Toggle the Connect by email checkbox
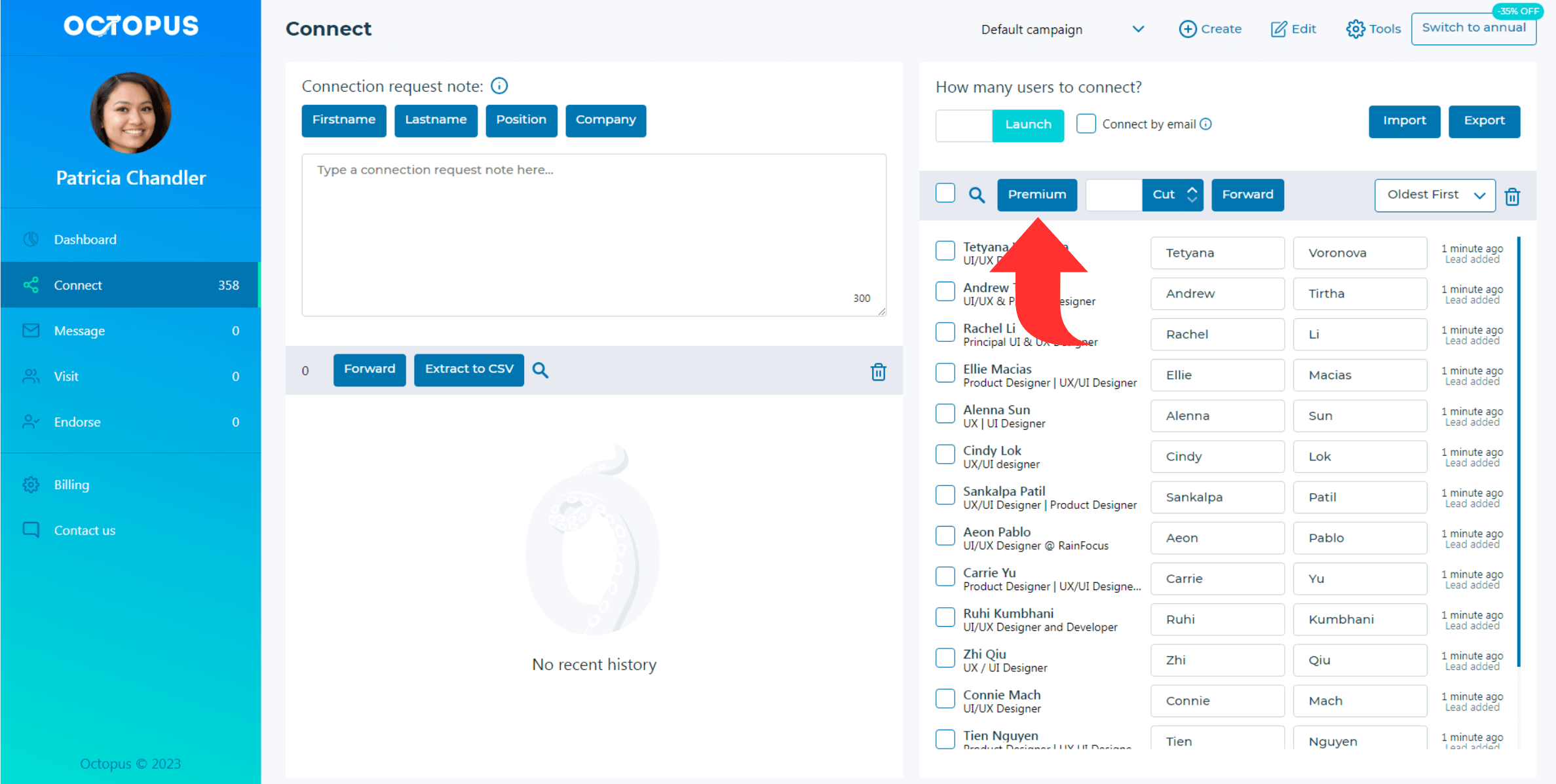The width and height of the screenshot is (1556, 784). 1085,124
